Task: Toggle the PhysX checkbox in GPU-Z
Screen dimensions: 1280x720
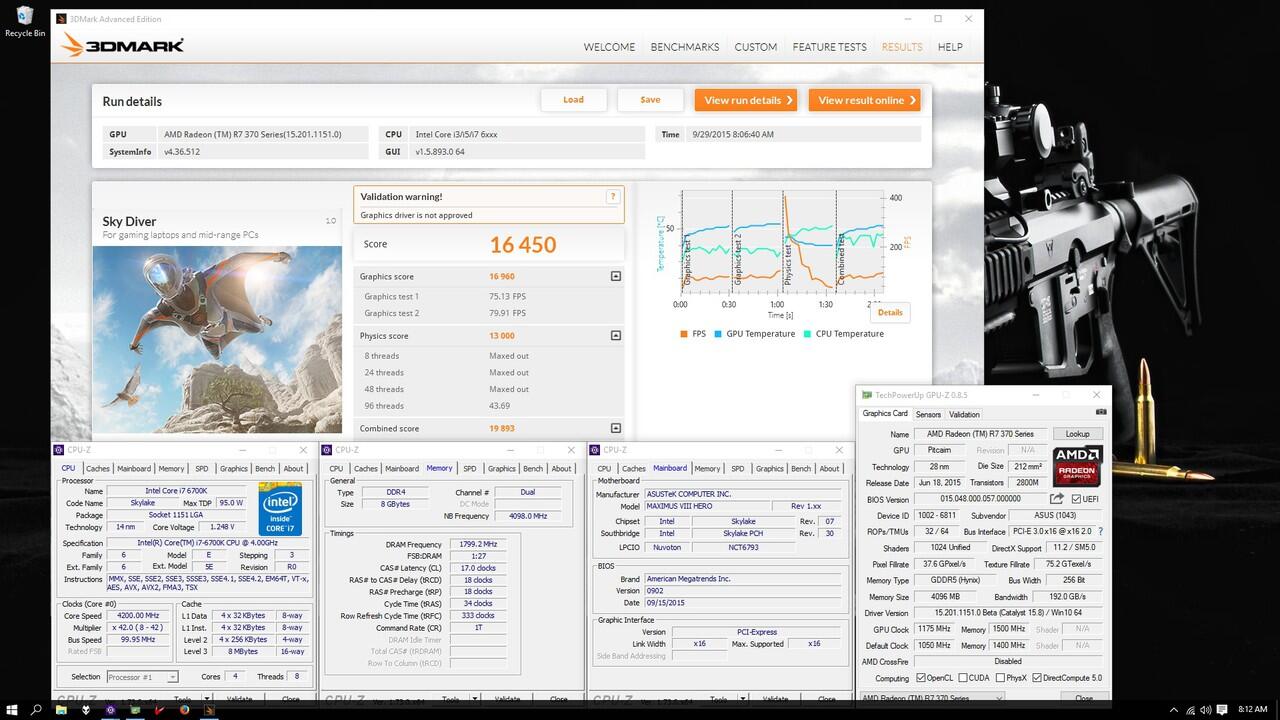Action: tap(998, 678)
